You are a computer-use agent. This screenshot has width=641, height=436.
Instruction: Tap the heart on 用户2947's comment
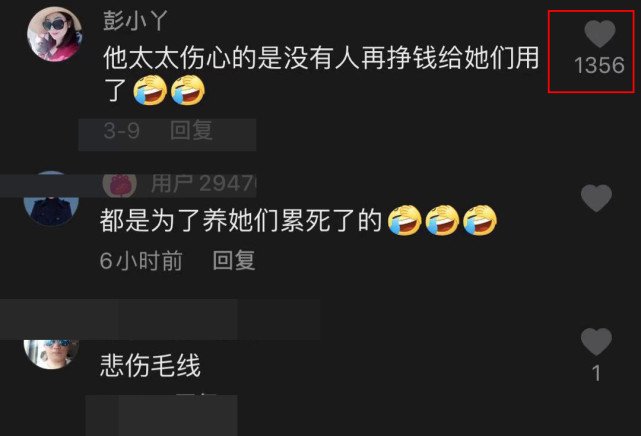pos(596,198)
